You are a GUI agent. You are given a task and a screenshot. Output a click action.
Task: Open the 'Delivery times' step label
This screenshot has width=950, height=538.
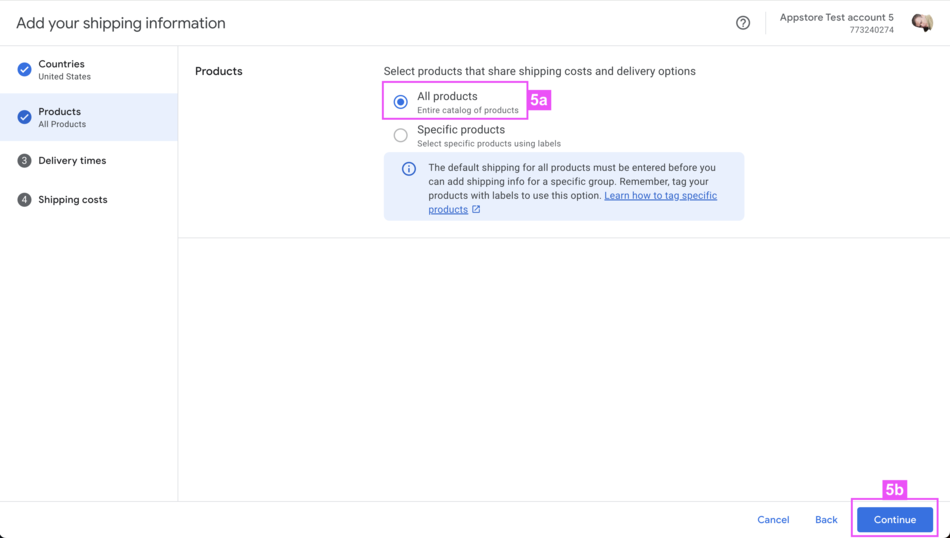point(72,160)
